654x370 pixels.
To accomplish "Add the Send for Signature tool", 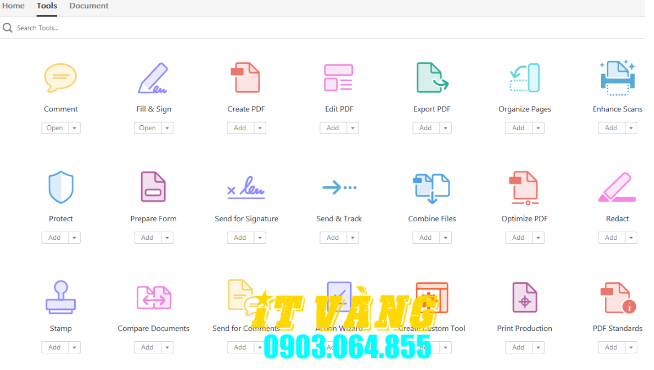I will [x=240, y=238].
